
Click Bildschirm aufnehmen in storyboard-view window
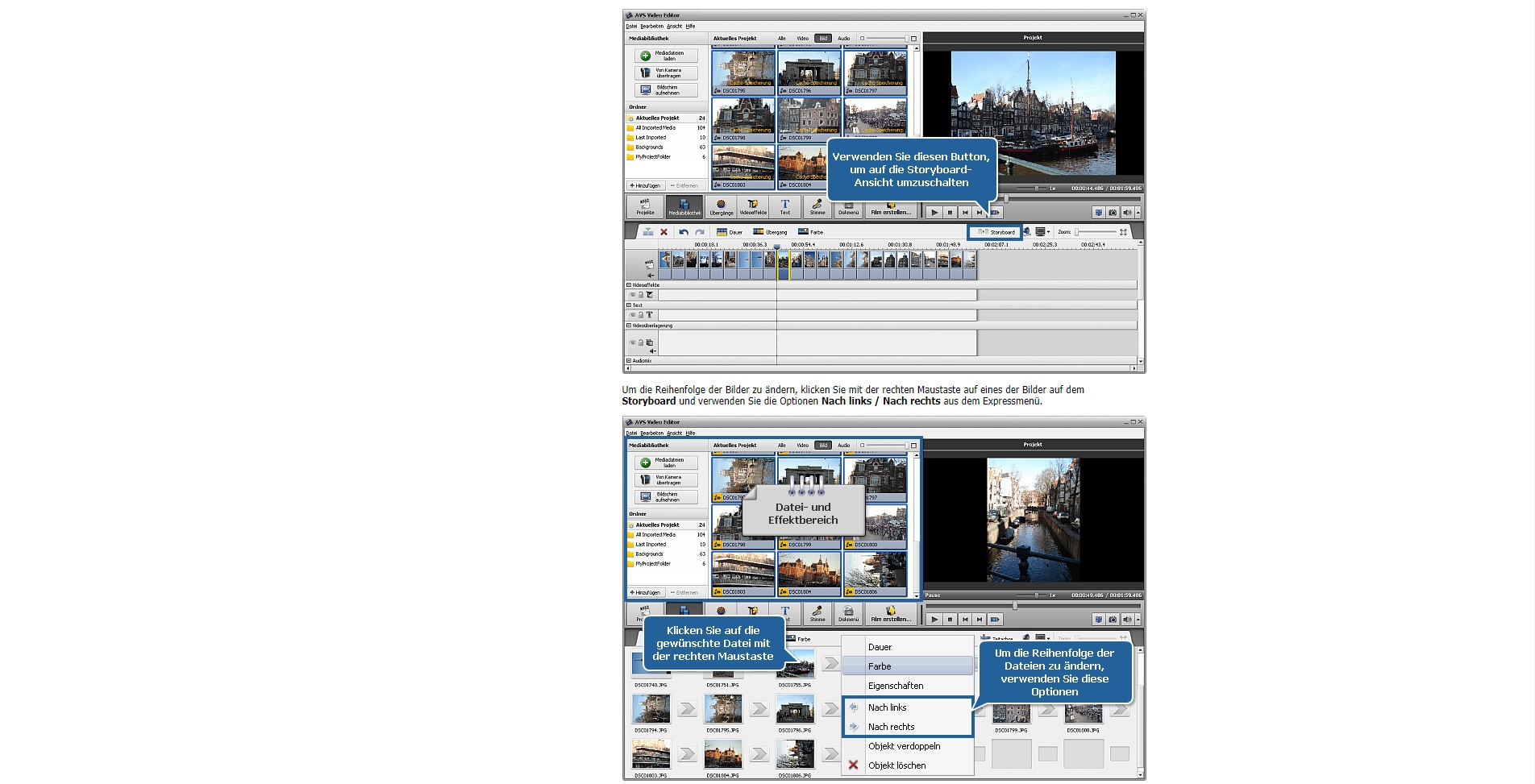[x=666, y=497]
